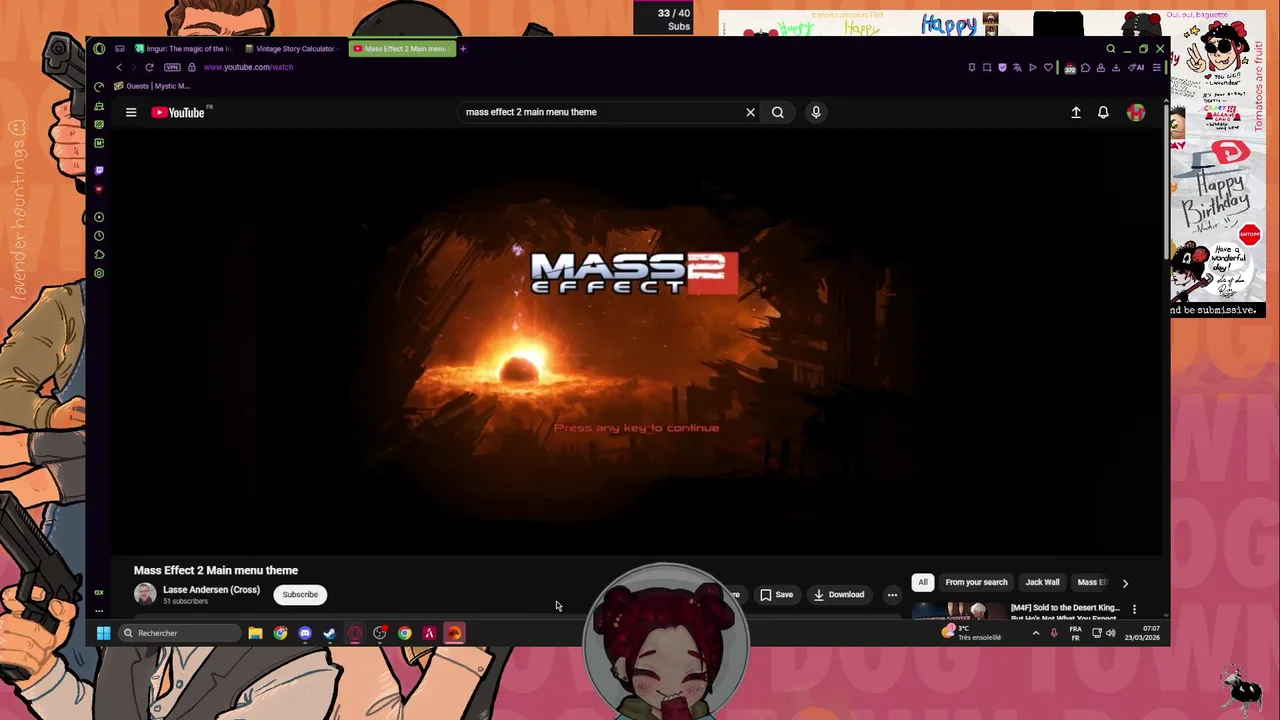Image resolution: width=1280 pixels, height=720 pixels.
Task: Open the volume icon in system tray
Action: click(1110, 633)
